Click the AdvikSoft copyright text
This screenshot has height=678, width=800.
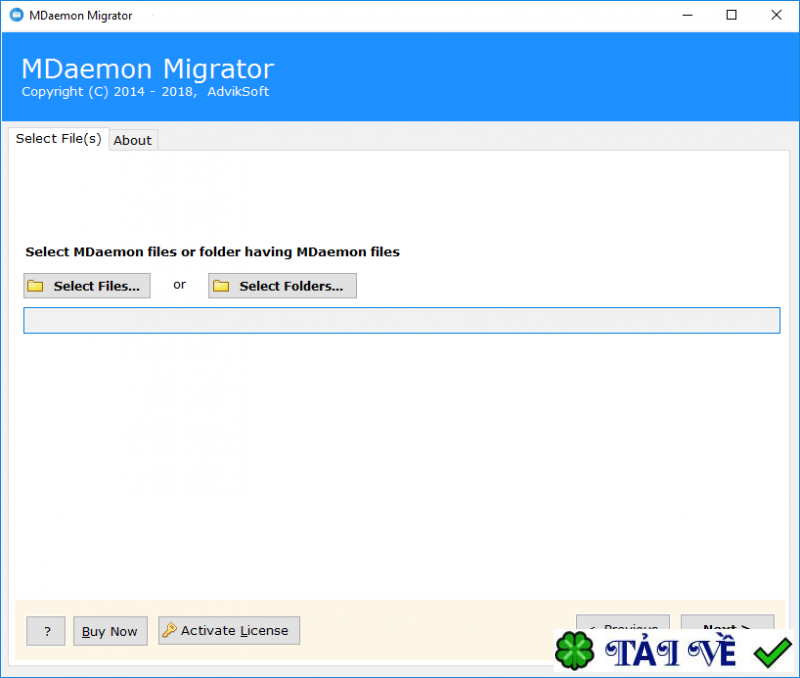[x=145, y=92]
